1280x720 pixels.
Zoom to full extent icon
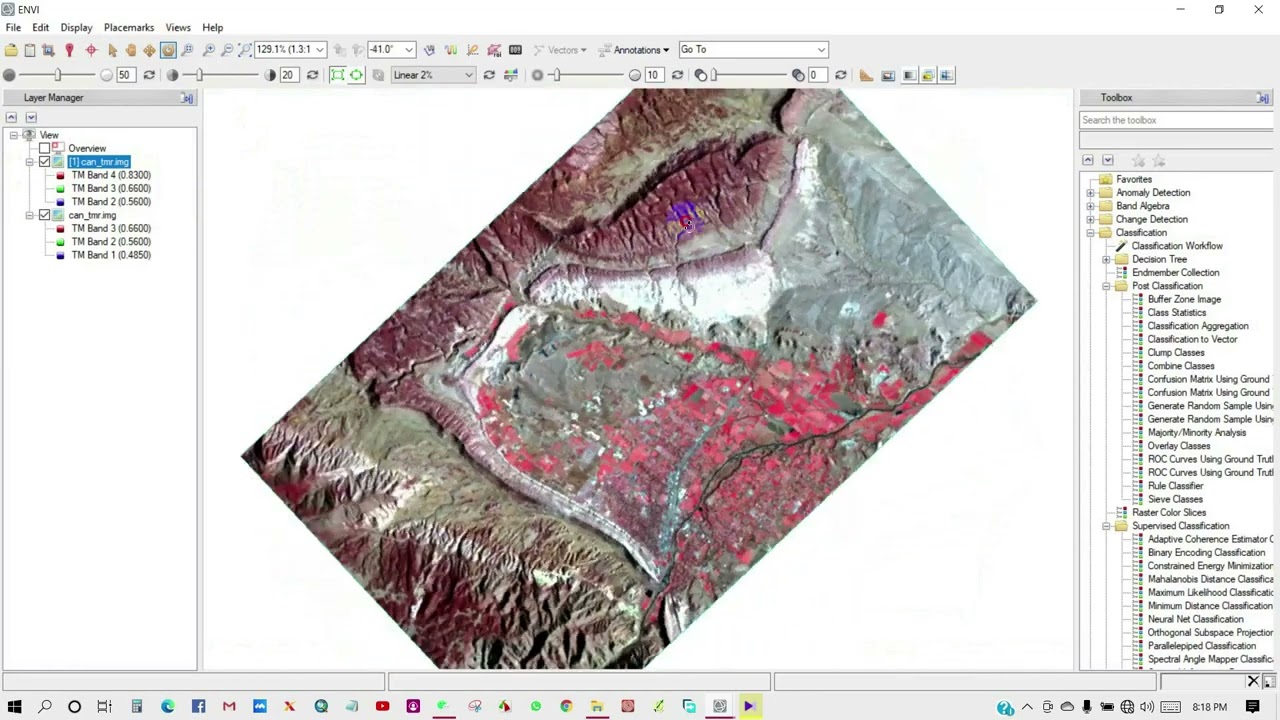pos(245,49)
